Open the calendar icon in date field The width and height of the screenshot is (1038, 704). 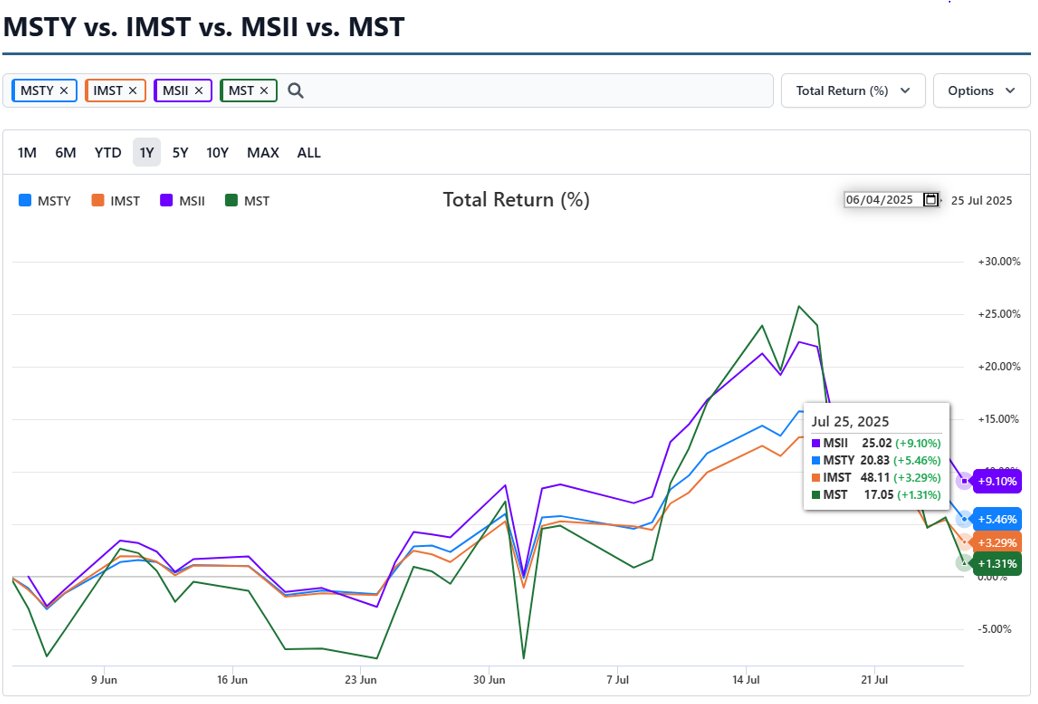tap(930, 199)
